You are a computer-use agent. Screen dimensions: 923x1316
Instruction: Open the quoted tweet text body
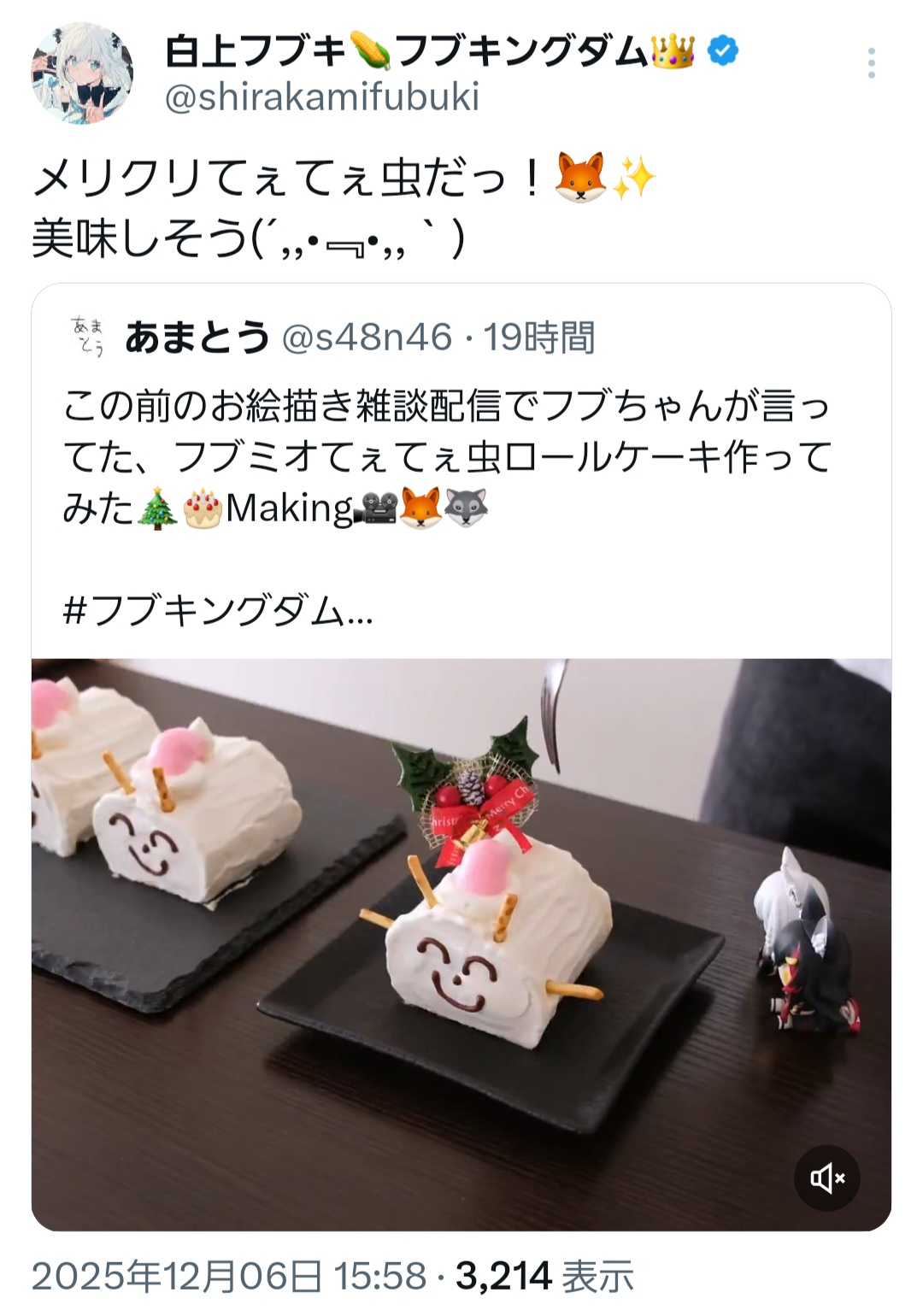pyautogui.click(x=447, y=456)
